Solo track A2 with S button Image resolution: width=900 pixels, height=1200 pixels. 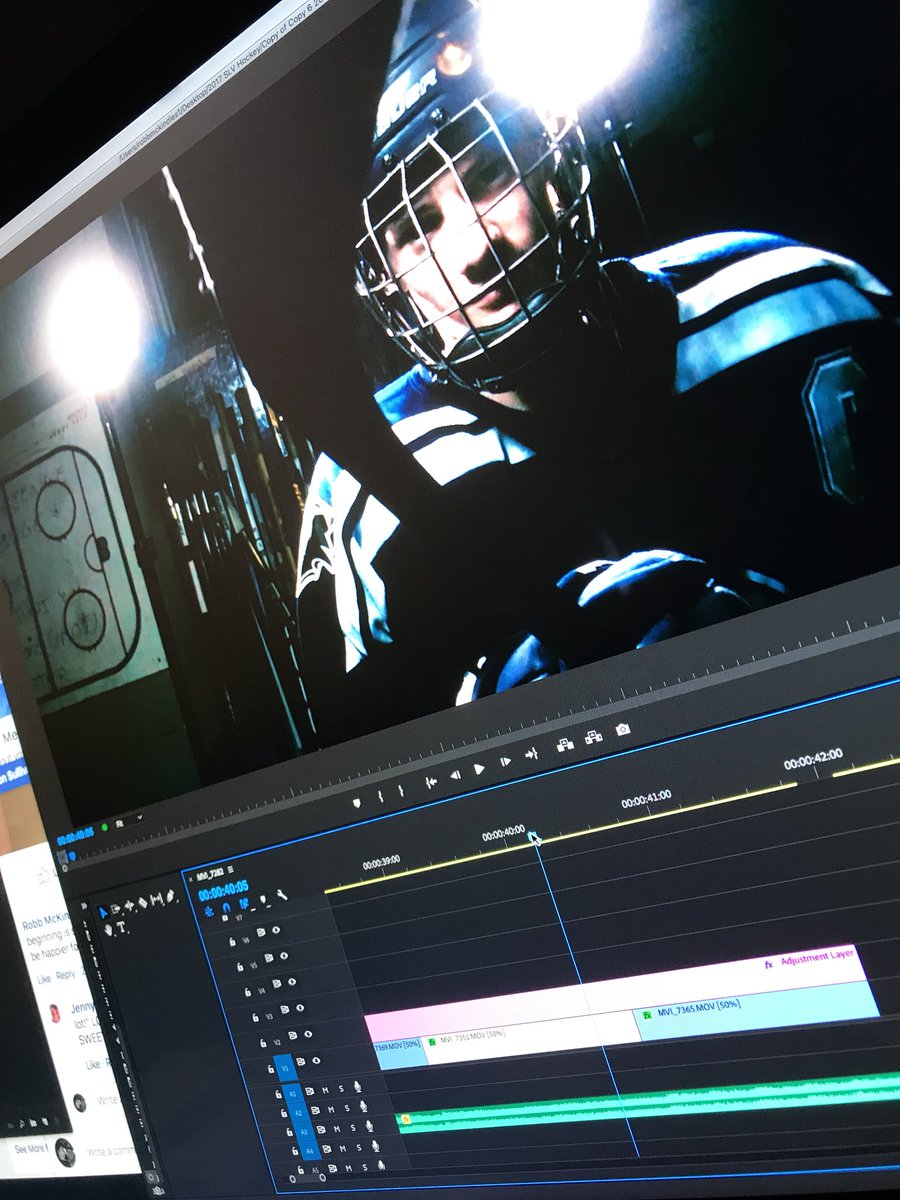point(347,1108)
